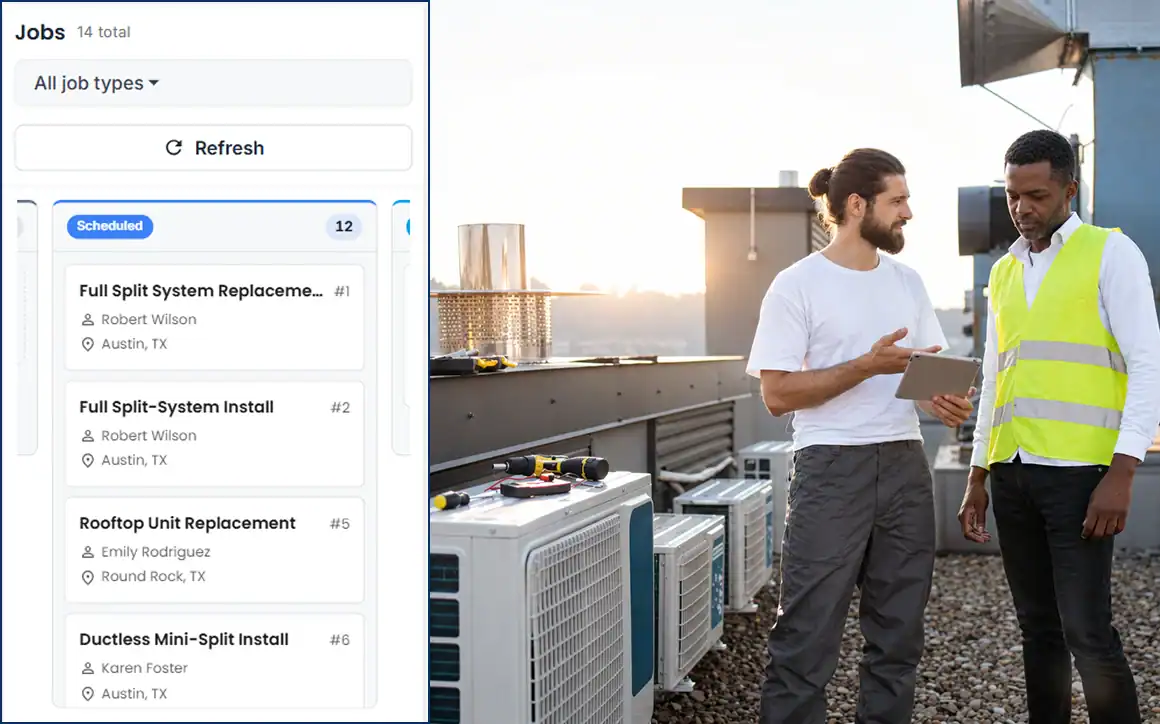Screen dimensions: 1160x724
Task: Click the caret arrow beside All job types
Action: [x=154, y=83]
